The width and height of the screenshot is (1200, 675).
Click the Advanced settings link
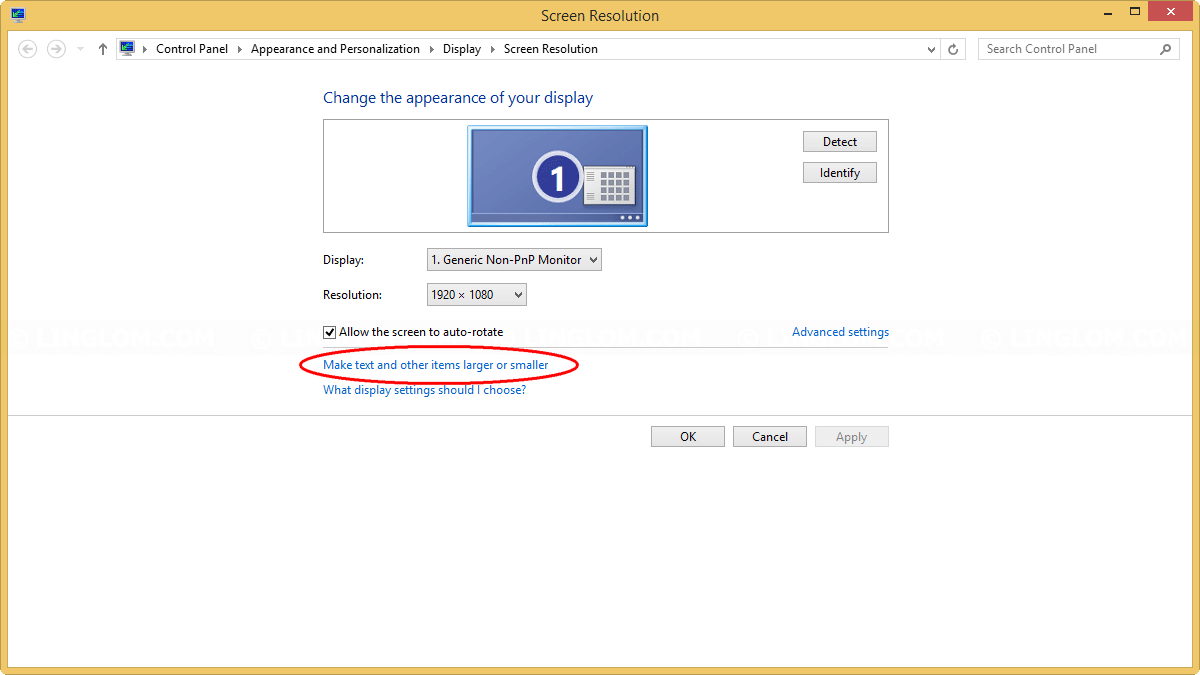coord(839,331)
